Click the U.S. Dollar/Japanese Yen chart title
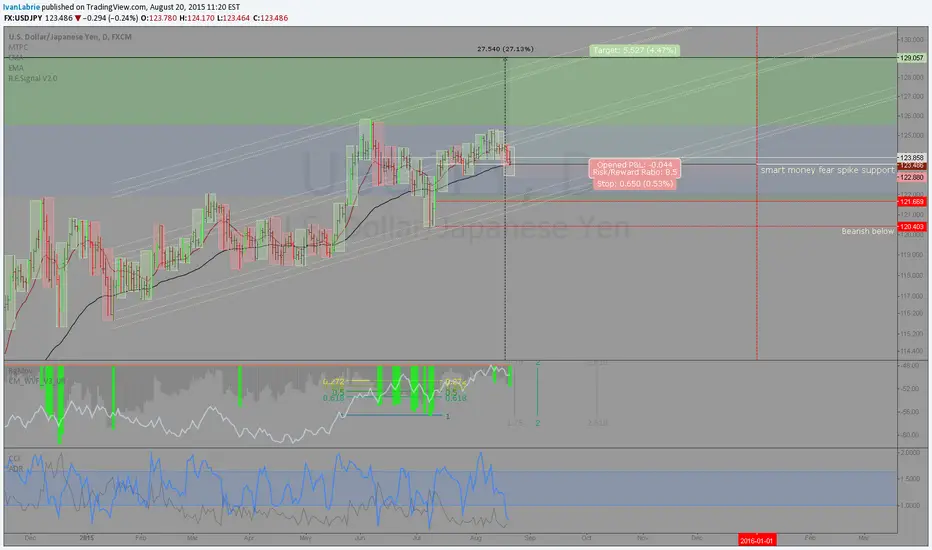The height and width of the screenshot is (550, 932). tap(70, 37)
